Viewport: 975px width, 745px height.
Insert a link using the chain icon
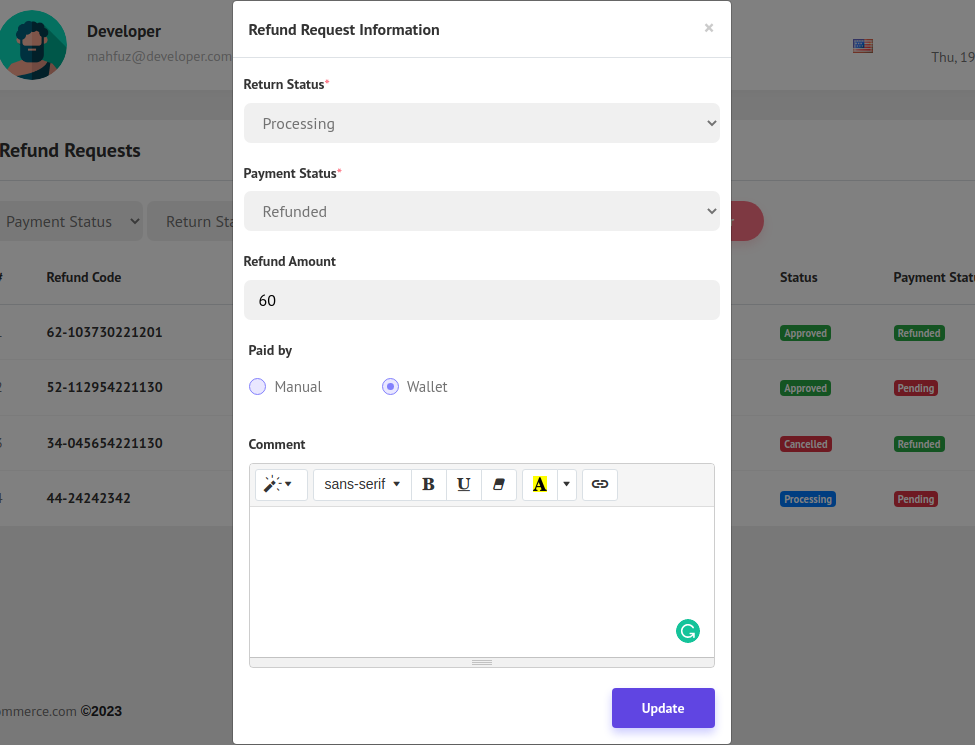point(599,485)
